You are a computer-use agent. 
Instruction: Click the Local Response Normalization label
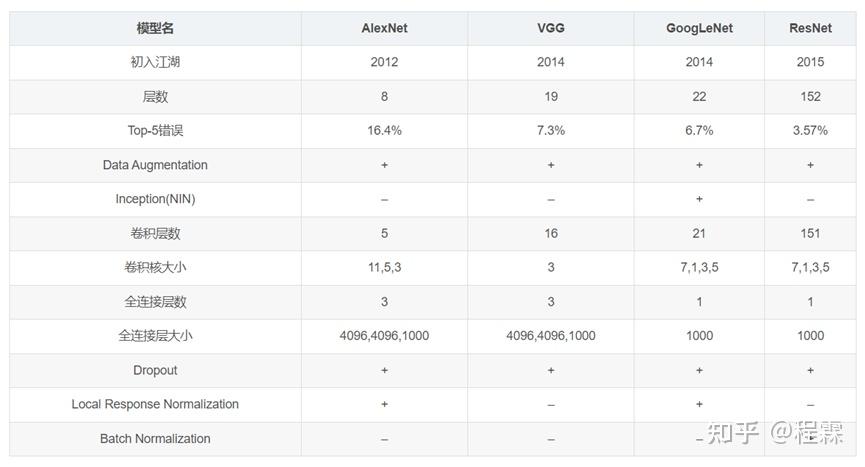(x=155, y=404)
